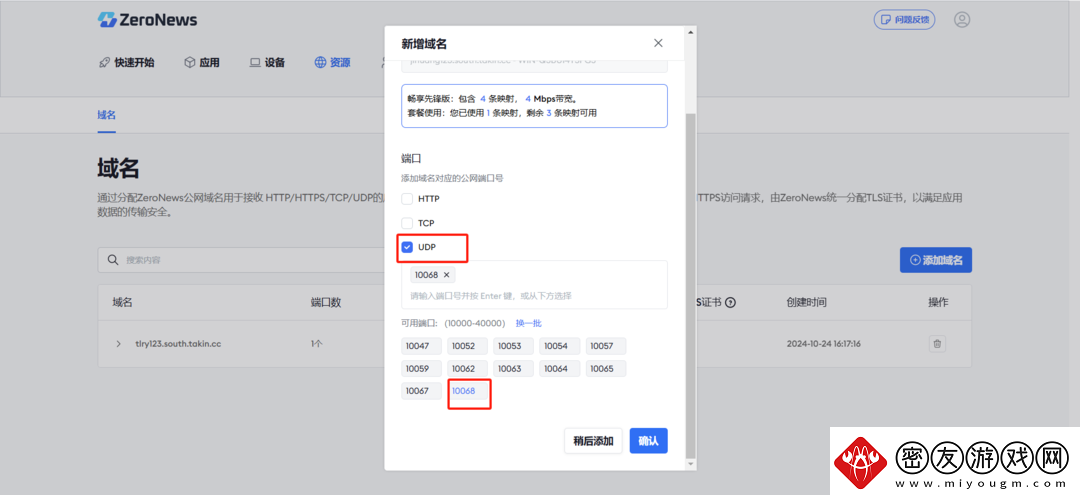Enable the TCP port checkbox
The height and width of the screenshot is (495, 1080).
407,223
